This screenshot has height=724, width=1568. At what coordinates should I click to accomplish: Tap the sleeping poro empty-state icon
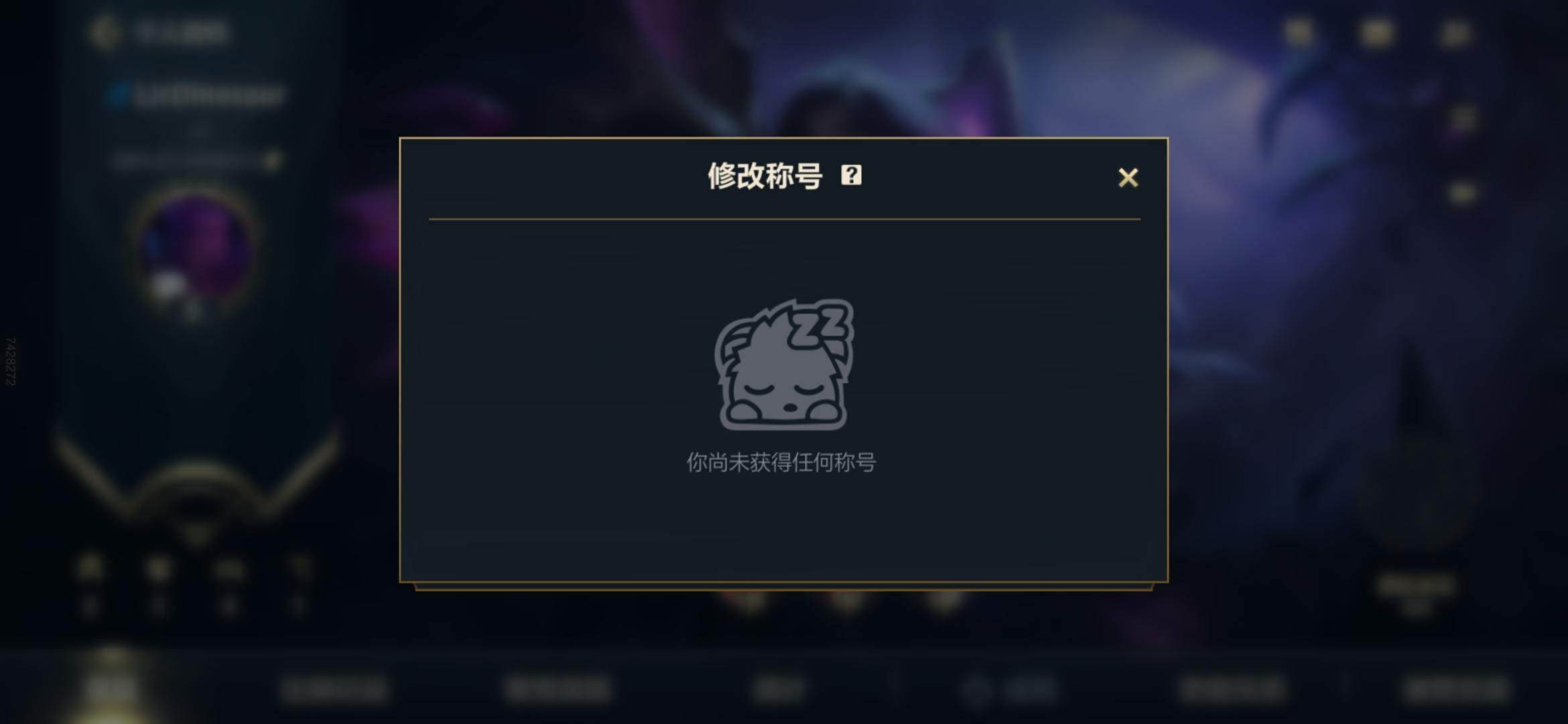click(784, 365)
